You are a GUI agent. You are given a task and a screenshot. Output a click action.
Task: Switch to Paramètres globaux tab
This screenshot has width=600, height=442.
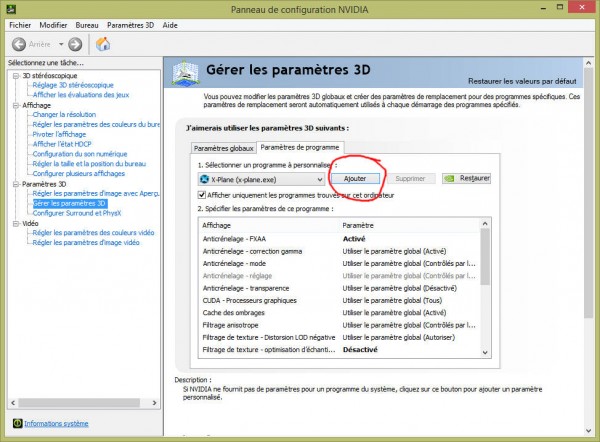(x=223, y=148)
